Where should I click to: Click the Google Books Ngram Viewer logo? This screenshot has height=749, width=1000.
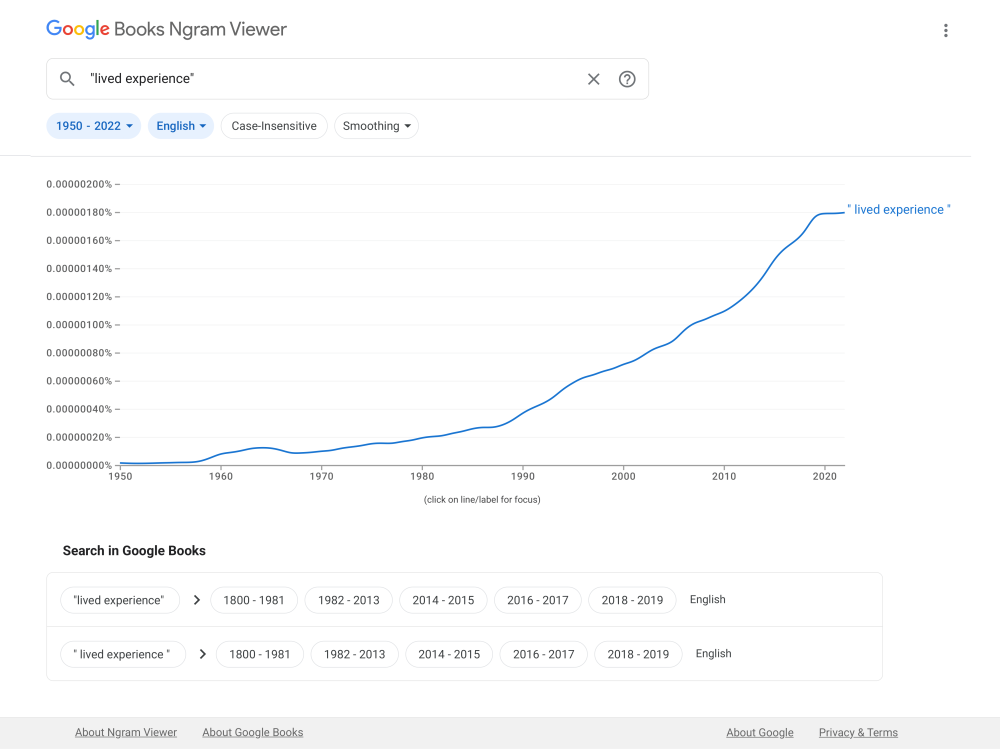pos(166,29)
